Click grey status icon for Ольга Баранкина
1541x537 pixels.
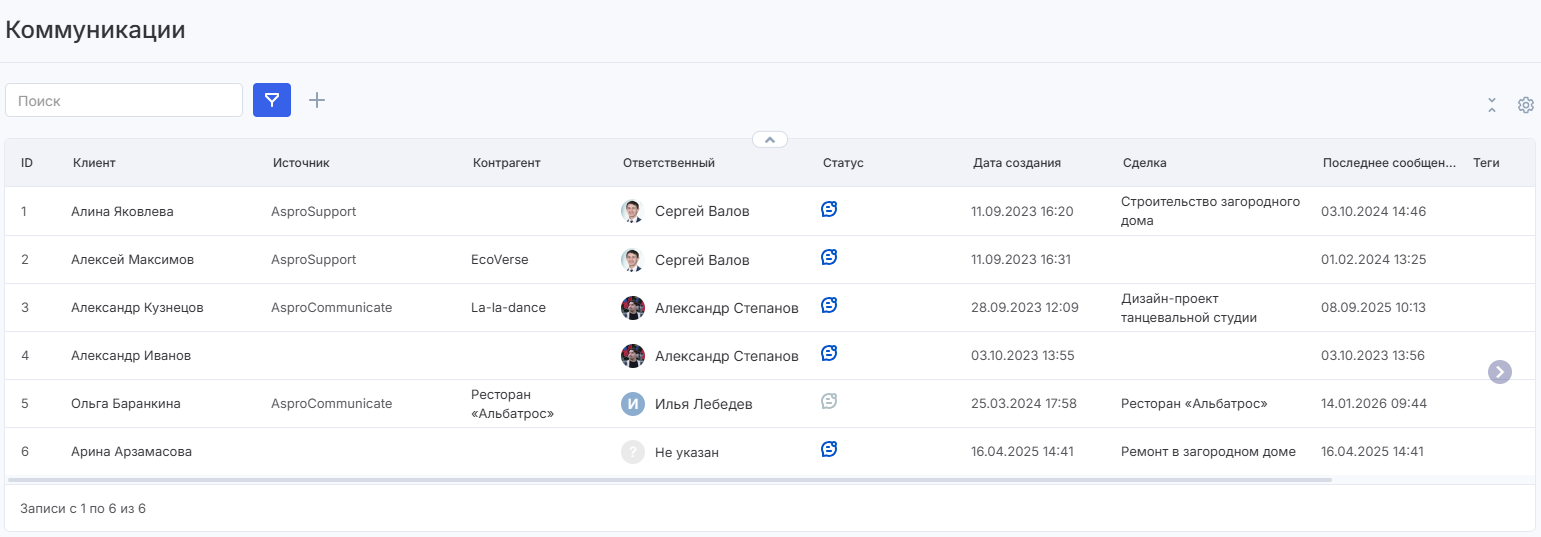[x=828, y=402]
